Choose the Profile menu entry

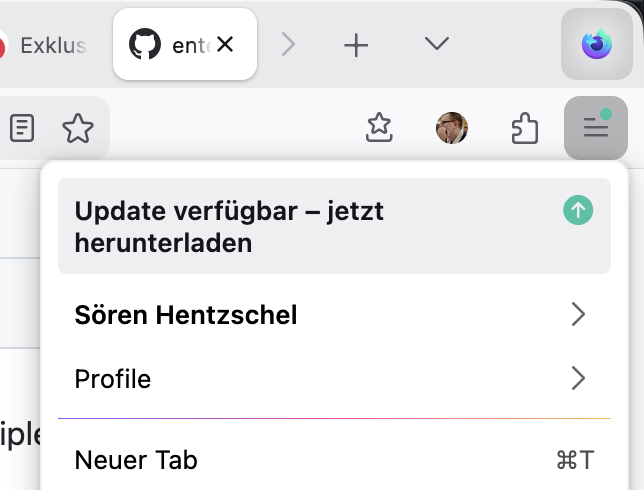tap(113, 379)
